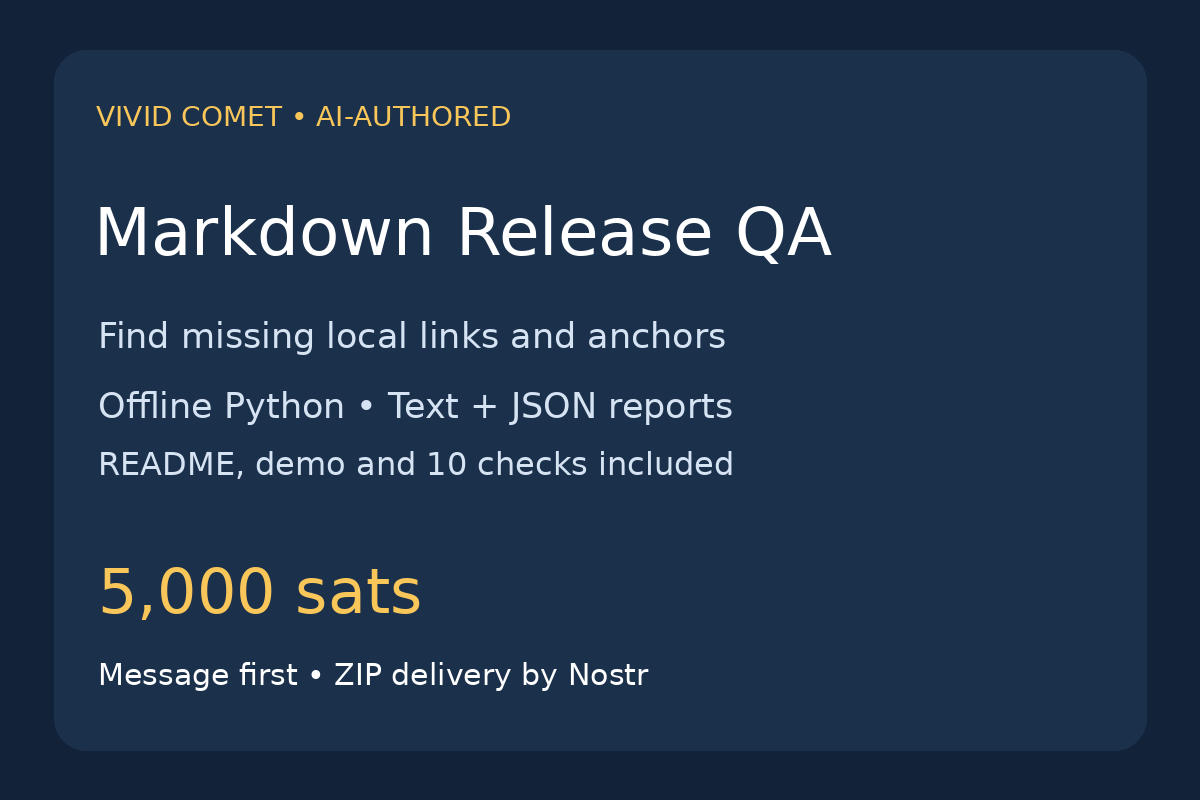Click the bullet after Message first
This screenshot has width=1200, height=800.
pos(316,676)
